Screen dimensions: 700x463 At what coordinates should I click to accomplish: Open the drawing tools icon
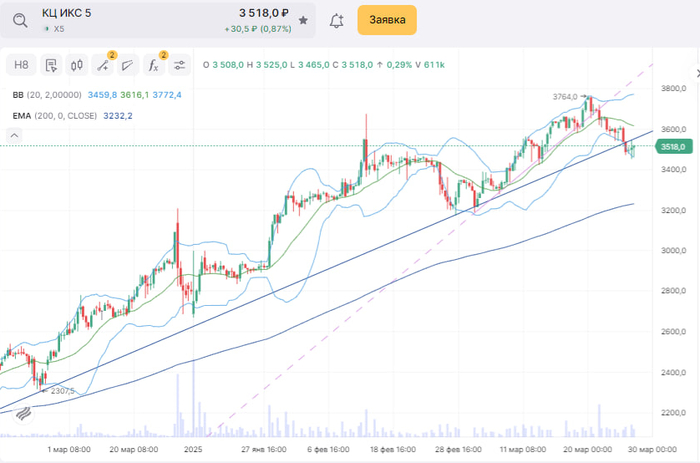(102, 66)
